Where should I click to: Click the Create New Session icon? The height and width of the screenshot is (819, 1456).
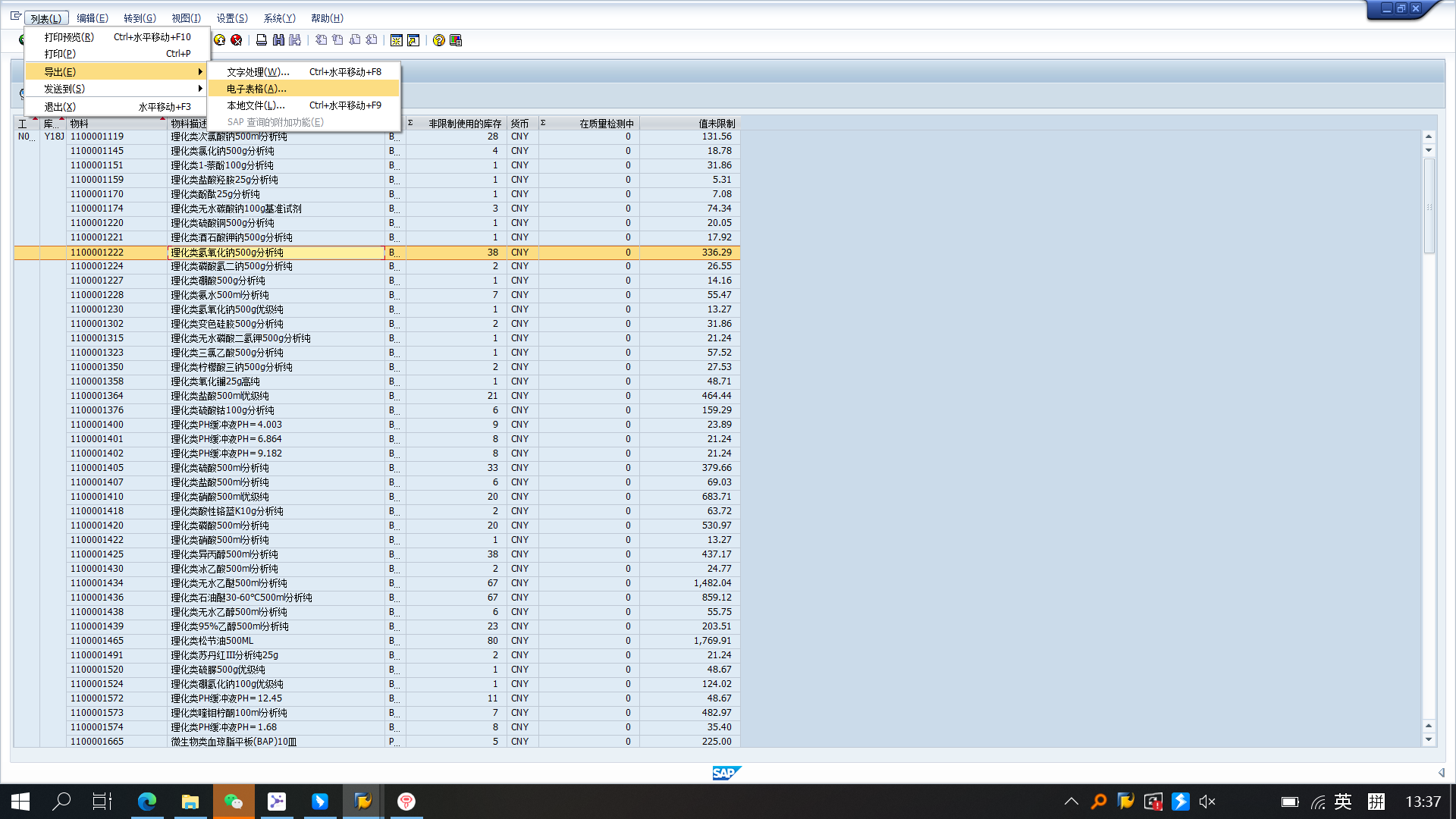point(397,40)
